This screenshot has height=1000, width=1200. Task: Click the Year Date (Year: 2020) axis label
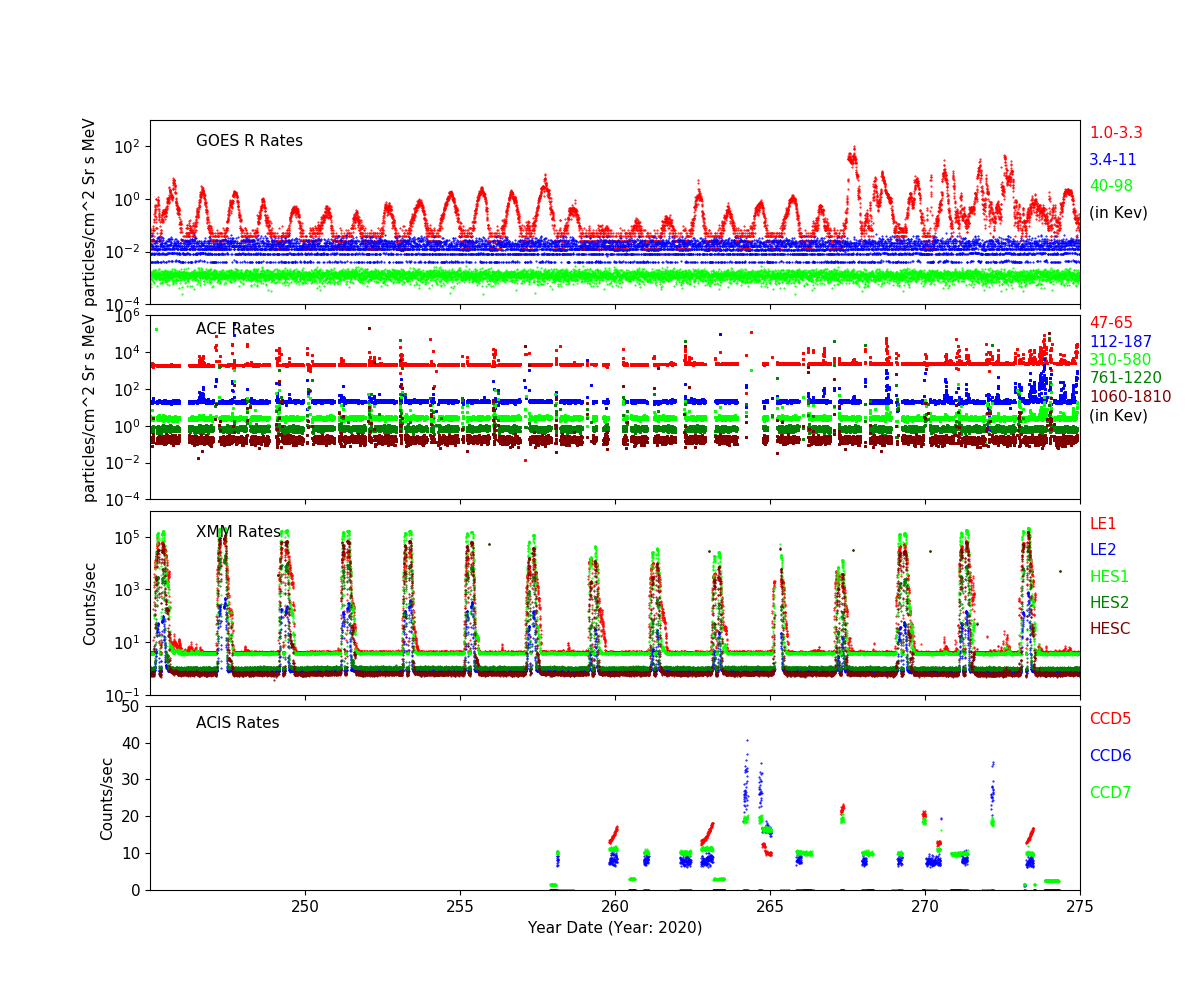(615, 928)
